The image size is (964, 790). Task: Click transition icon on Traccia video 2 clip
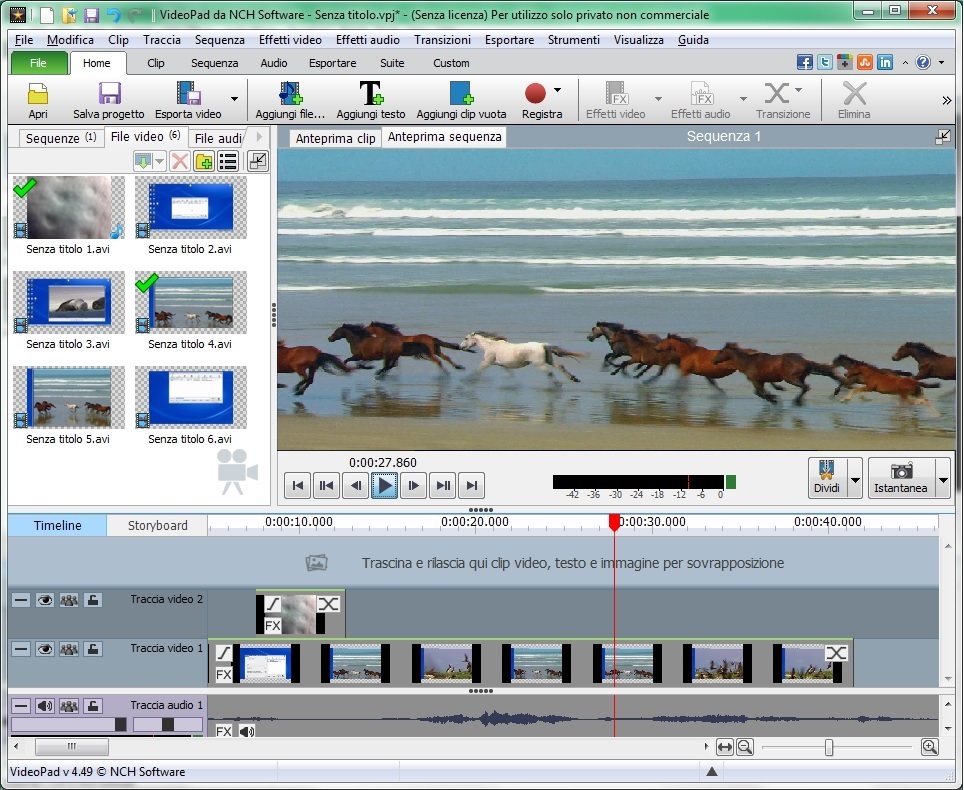[x=328, y=604]
